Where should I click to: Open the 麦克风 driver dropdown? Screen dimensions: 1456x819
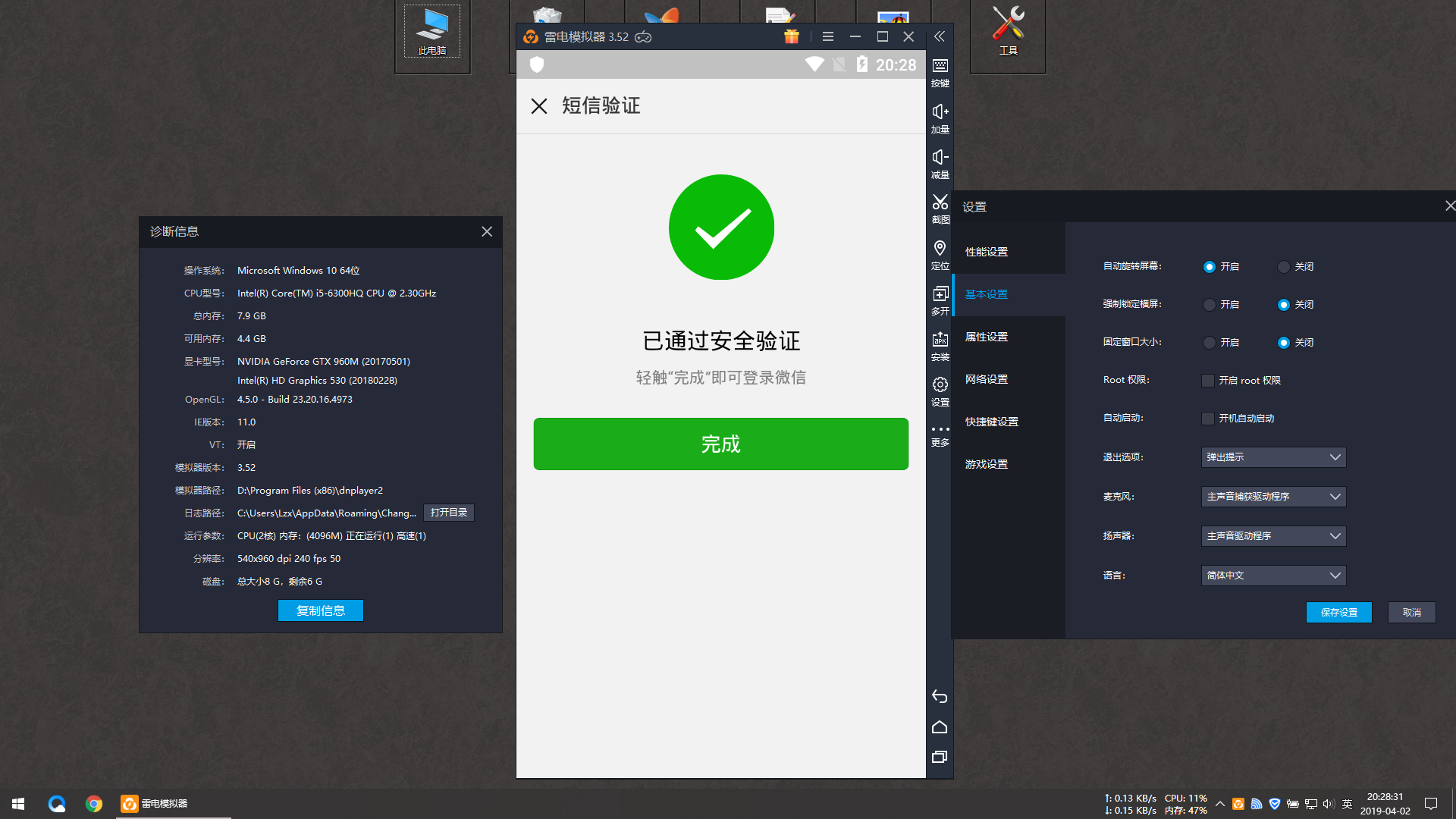1273,497
